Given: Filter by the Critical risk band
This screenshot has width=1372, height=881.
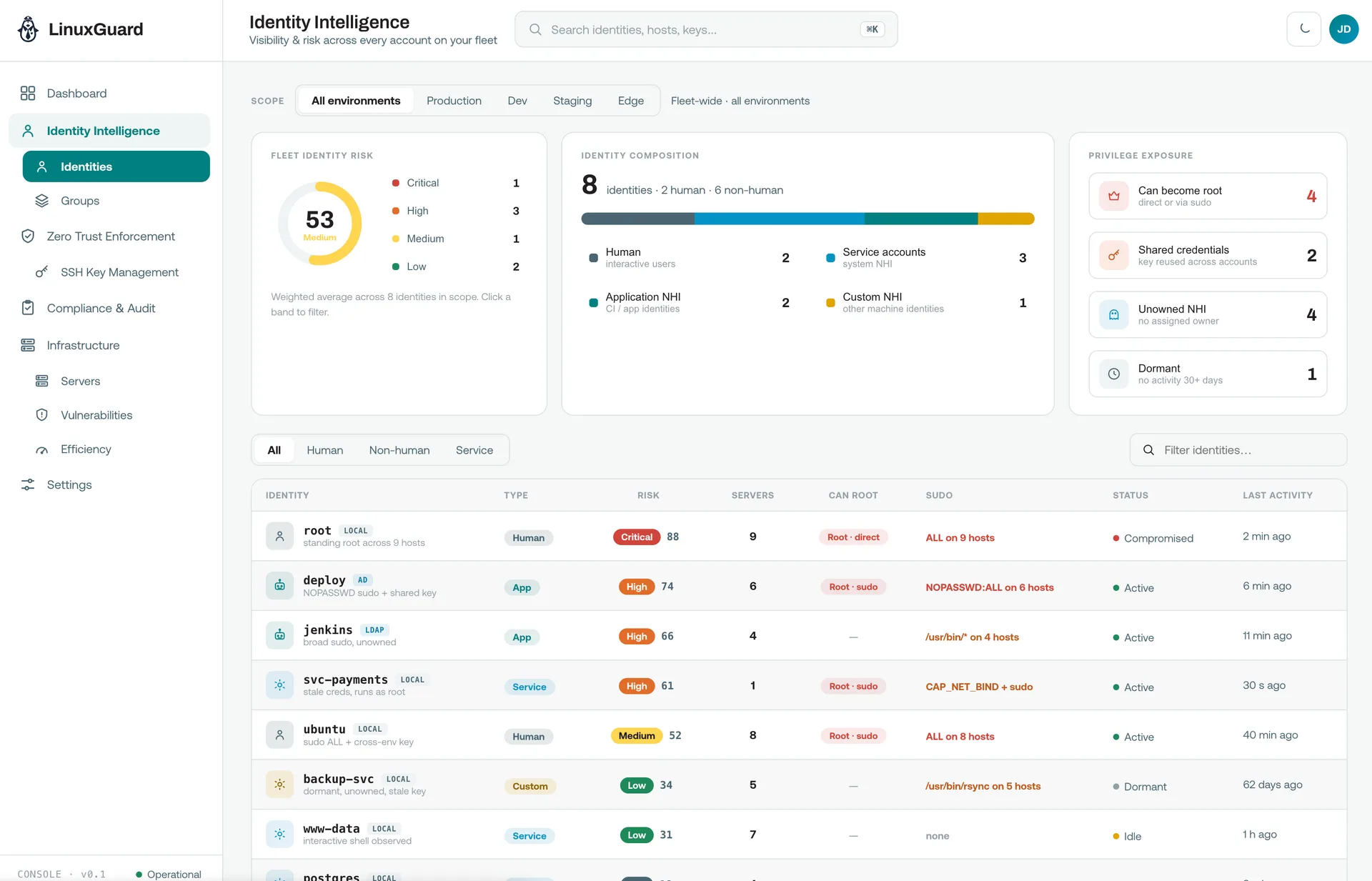Looking at the screenshot, I should [456, 183].
